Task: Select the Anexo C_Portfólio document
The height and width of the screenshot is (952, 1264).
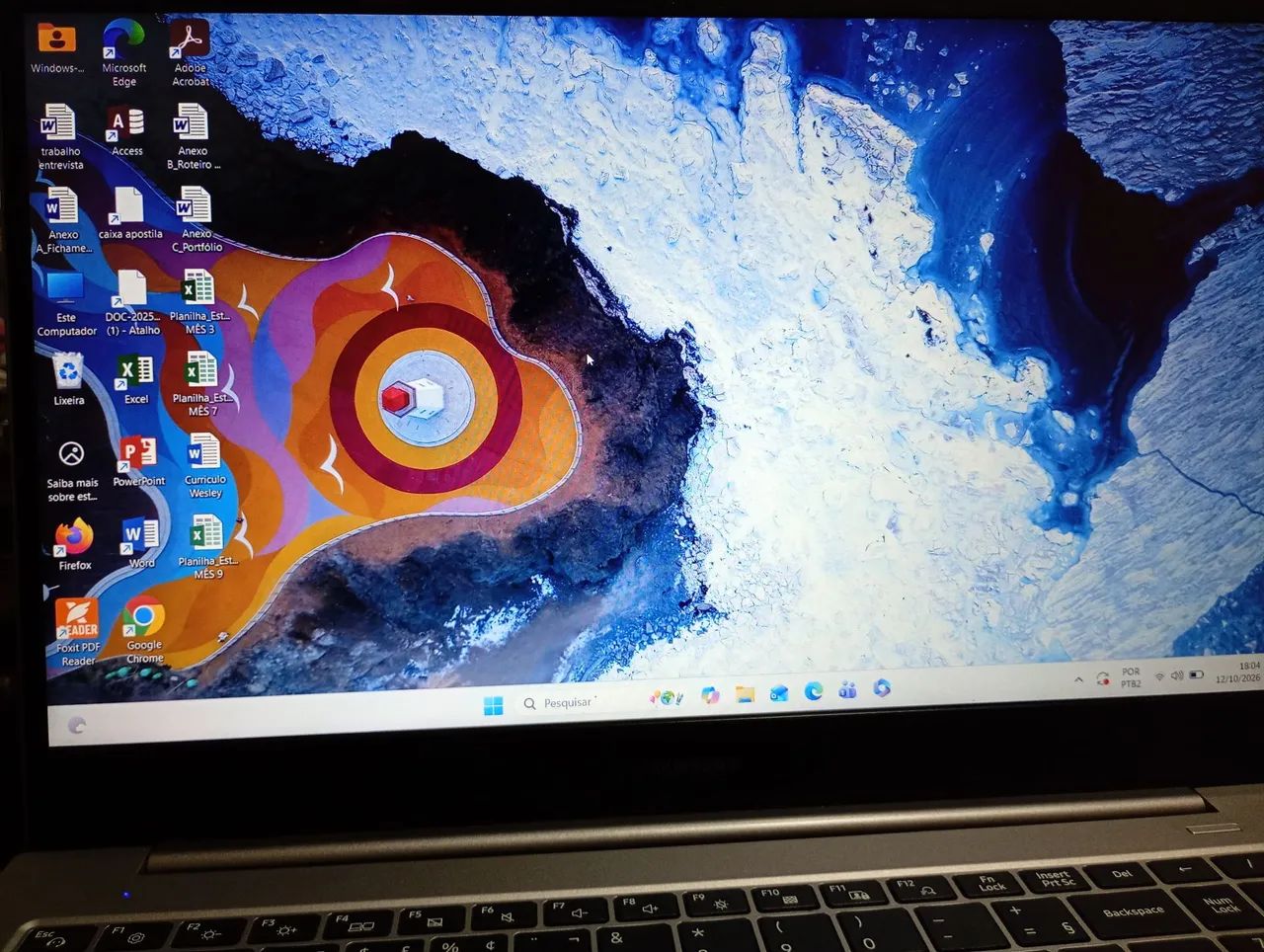Action: (197, 219)
